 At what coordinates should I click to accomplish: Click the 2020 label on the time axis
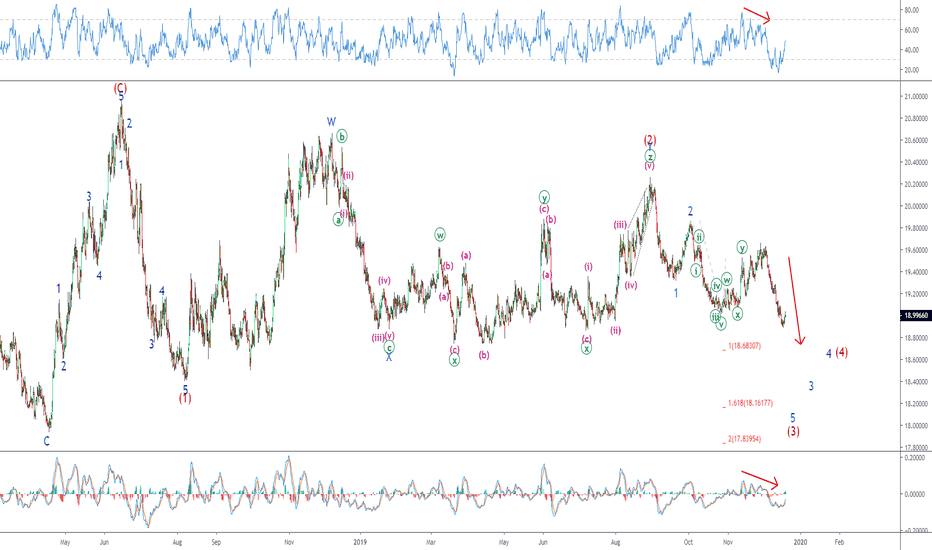[800, 540]
